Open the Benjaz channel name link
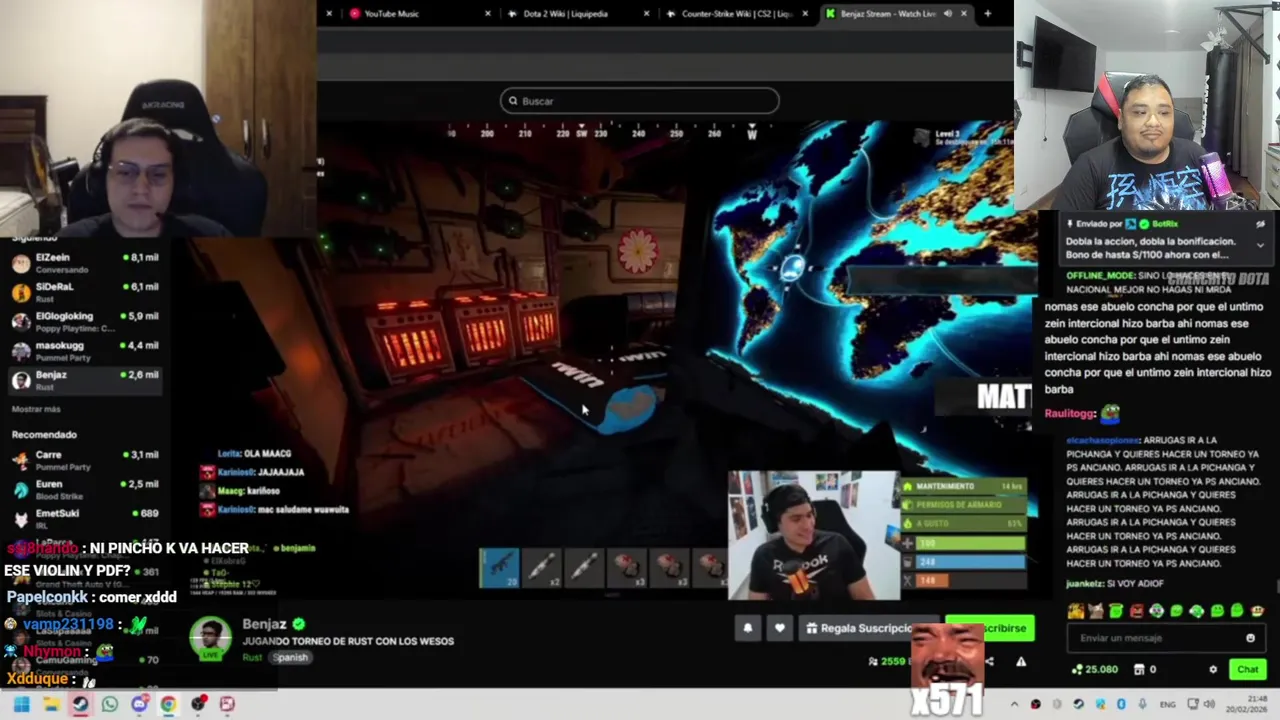Screen dimensions: 1280x720 pyautogui.click(x=264, y=624)
